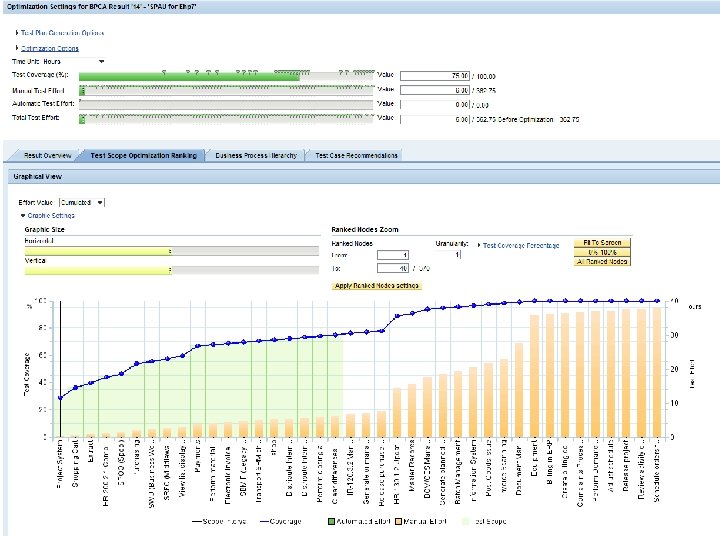
Task: Open the Business Process Hierarchy tab
Action: click(256, 156)
